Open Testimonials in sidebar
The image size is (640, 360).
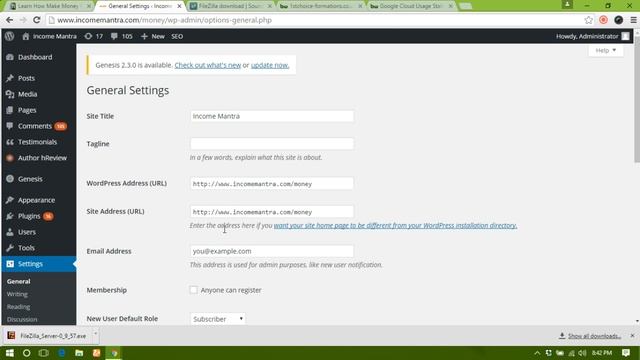point(37,142)
